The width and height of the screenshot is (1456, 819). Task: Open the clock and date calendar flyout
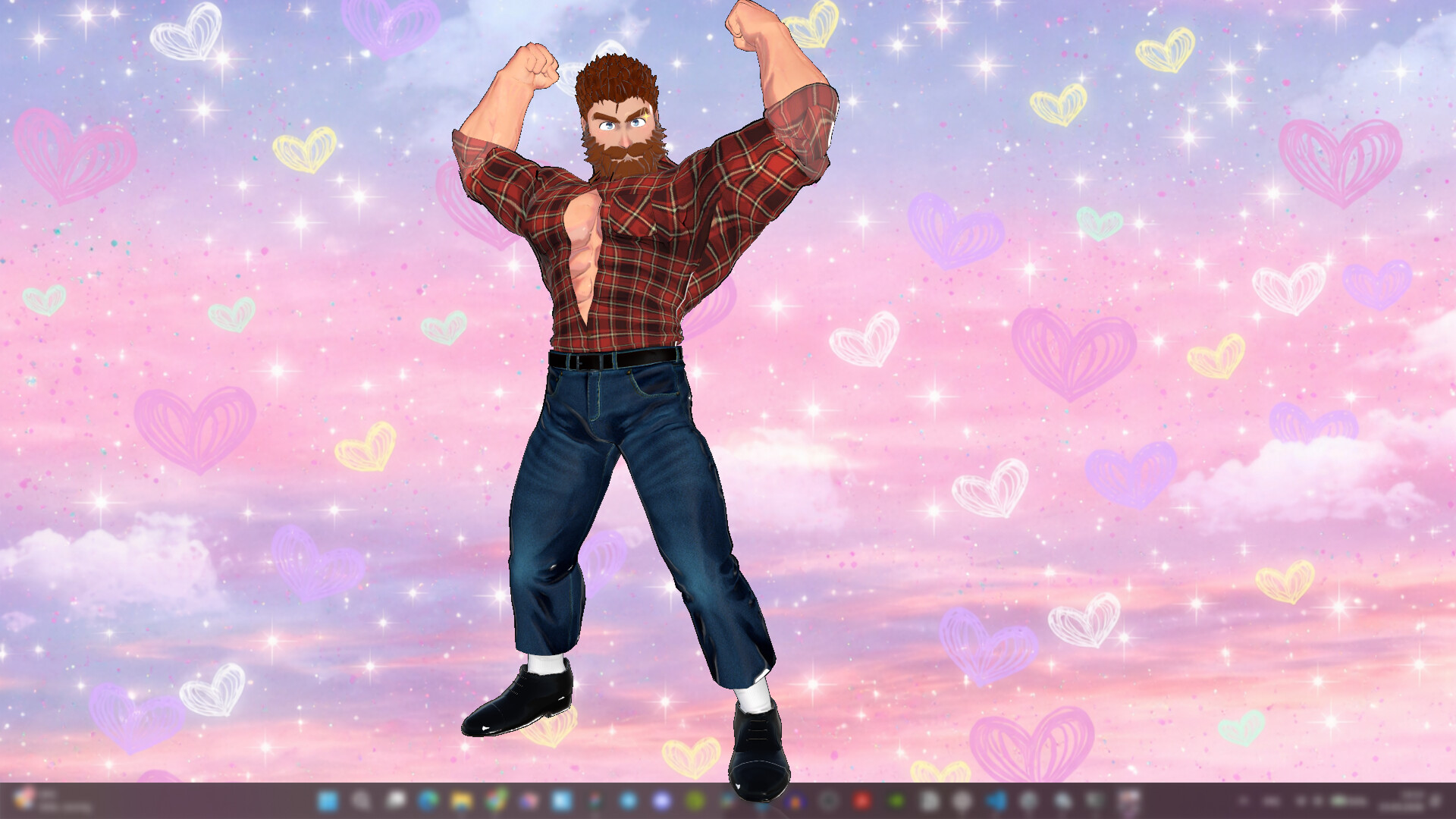coord(1401,801)
